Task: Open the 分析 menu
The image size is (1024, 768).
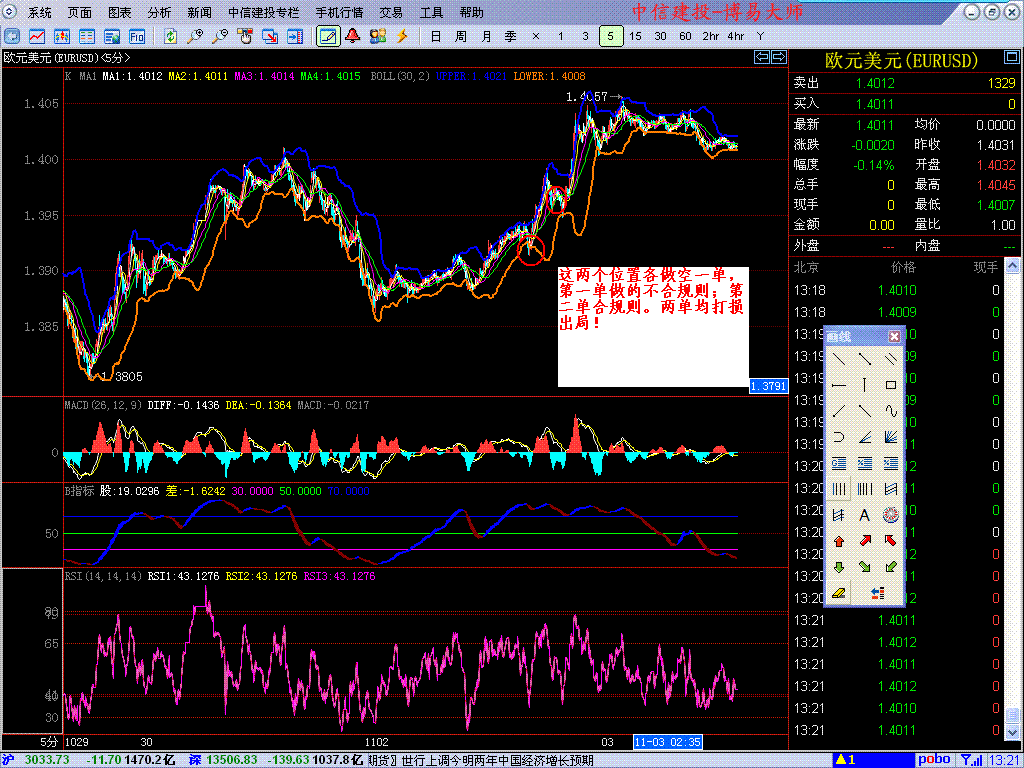Action: 159,13
